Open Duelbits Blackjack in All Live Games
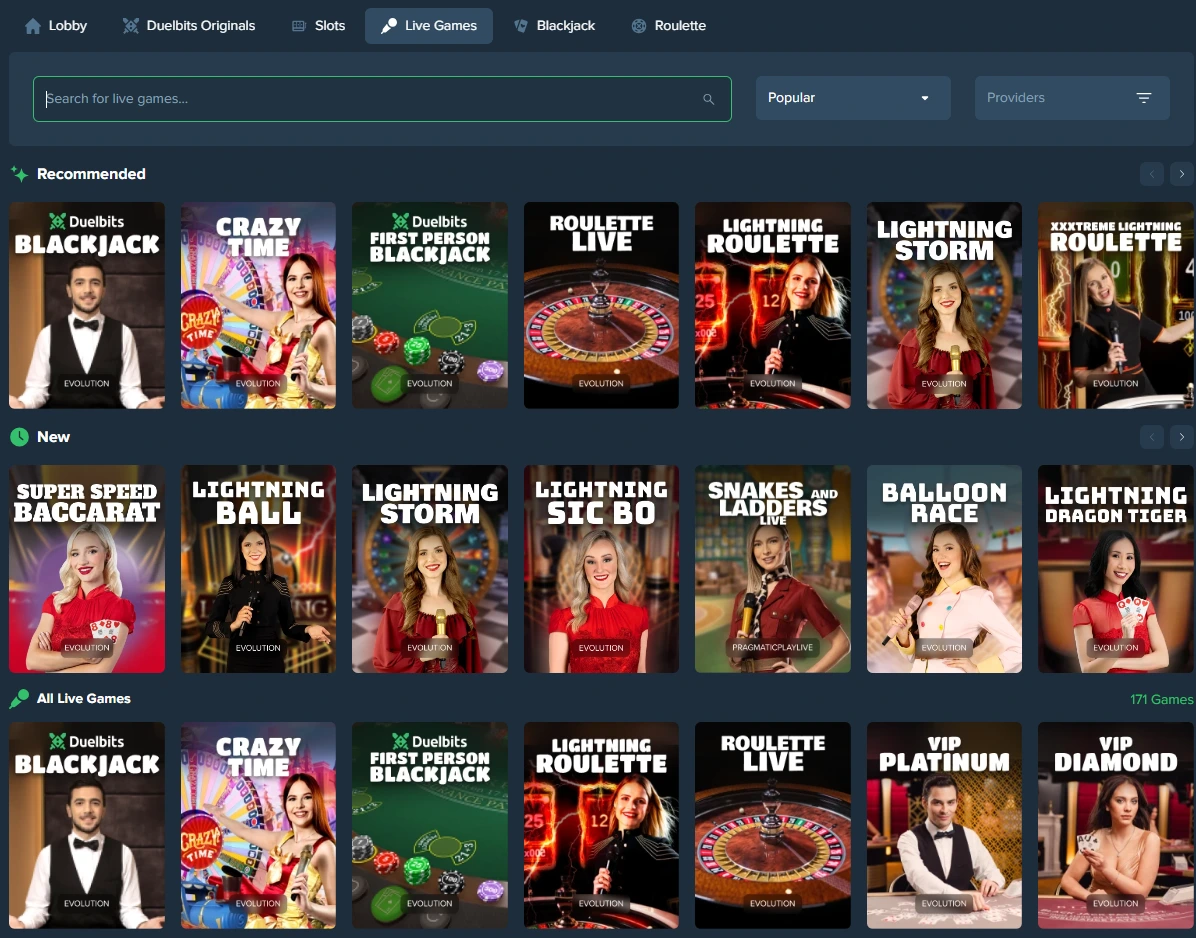This screenshot has width=1196, height=938. click(x=87, y=825)
